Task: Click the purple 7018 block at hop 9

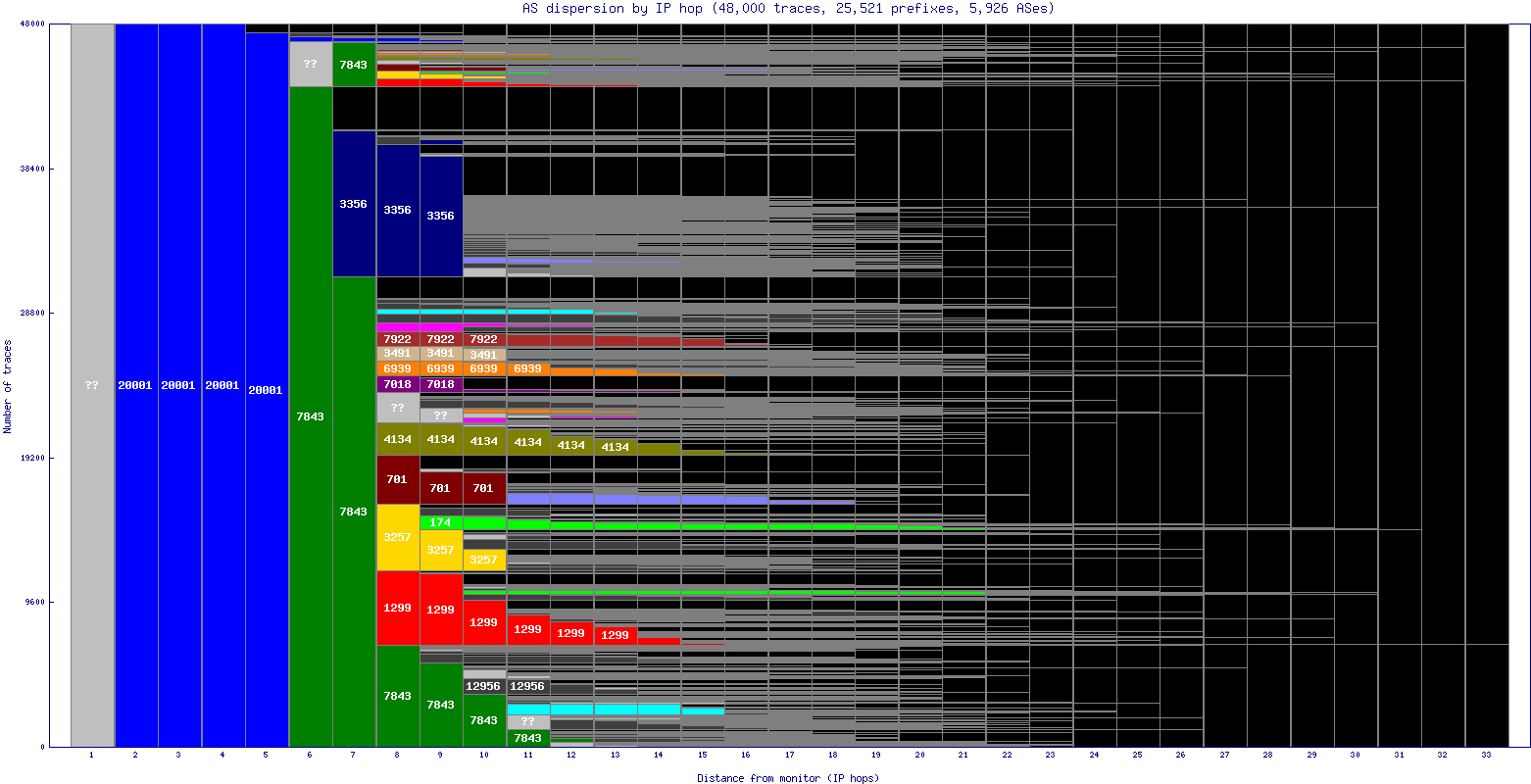Action: tap(441, 384)
